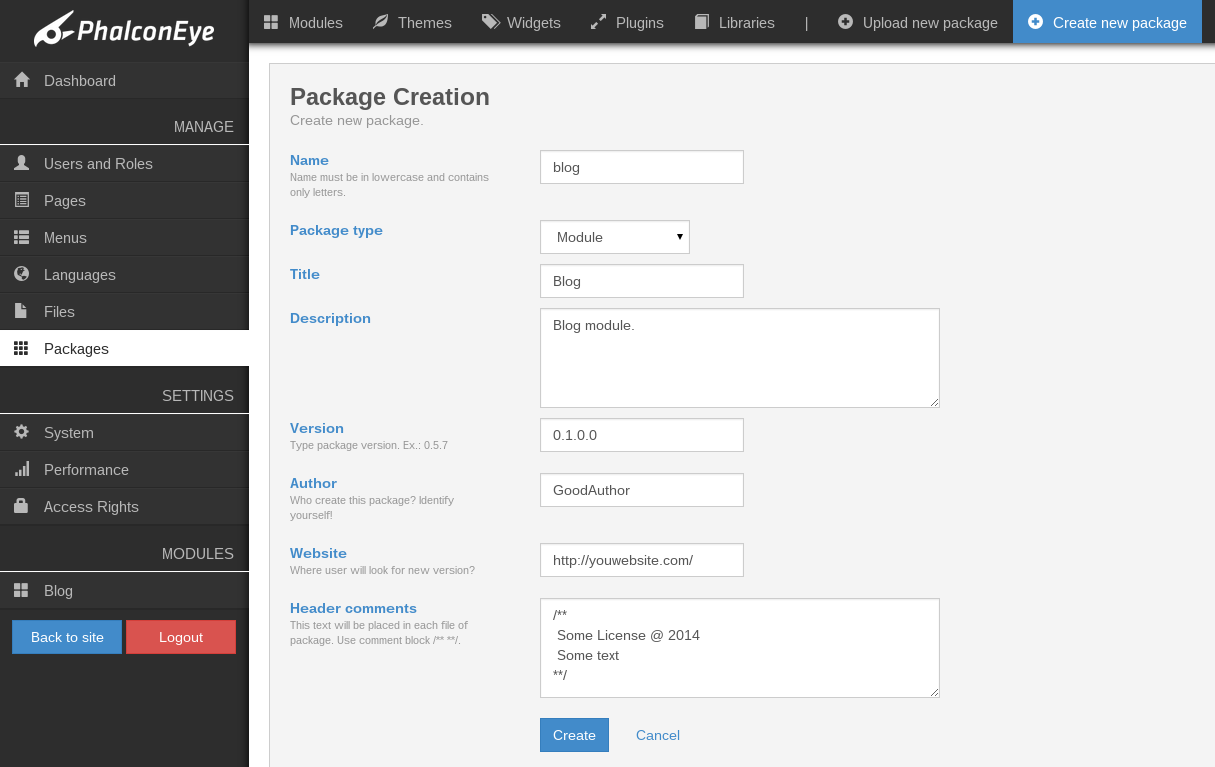Open Performance settings

pos(124,469)
